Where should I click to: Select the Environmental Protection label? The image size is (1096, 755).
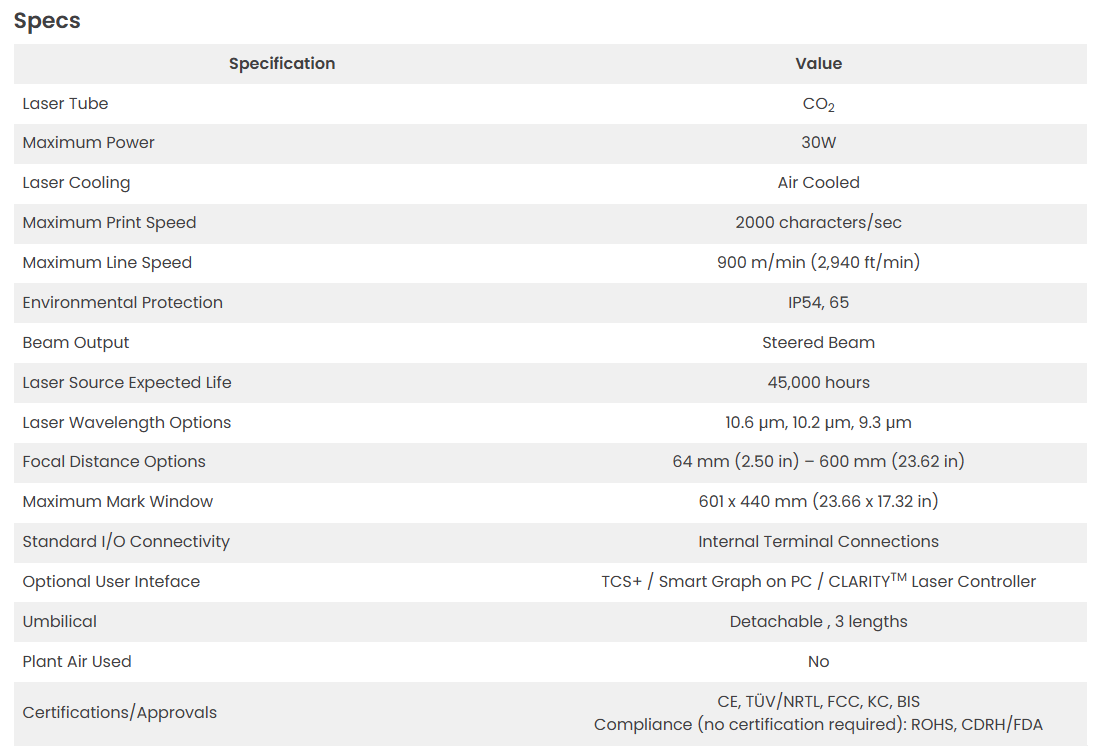coord(122,303)
